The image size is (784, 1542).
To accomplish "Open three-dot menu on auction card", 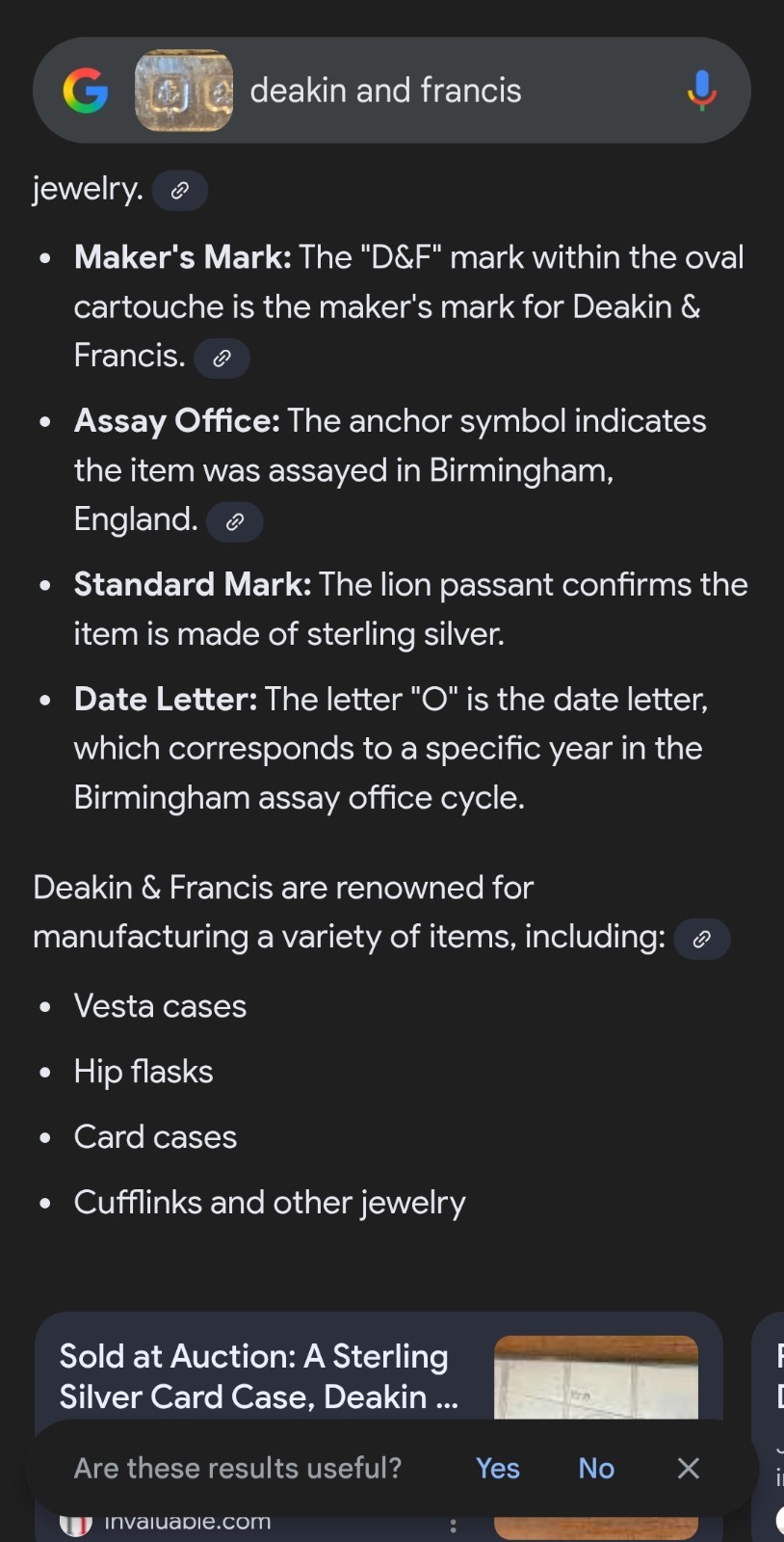I will (453, 1526).
